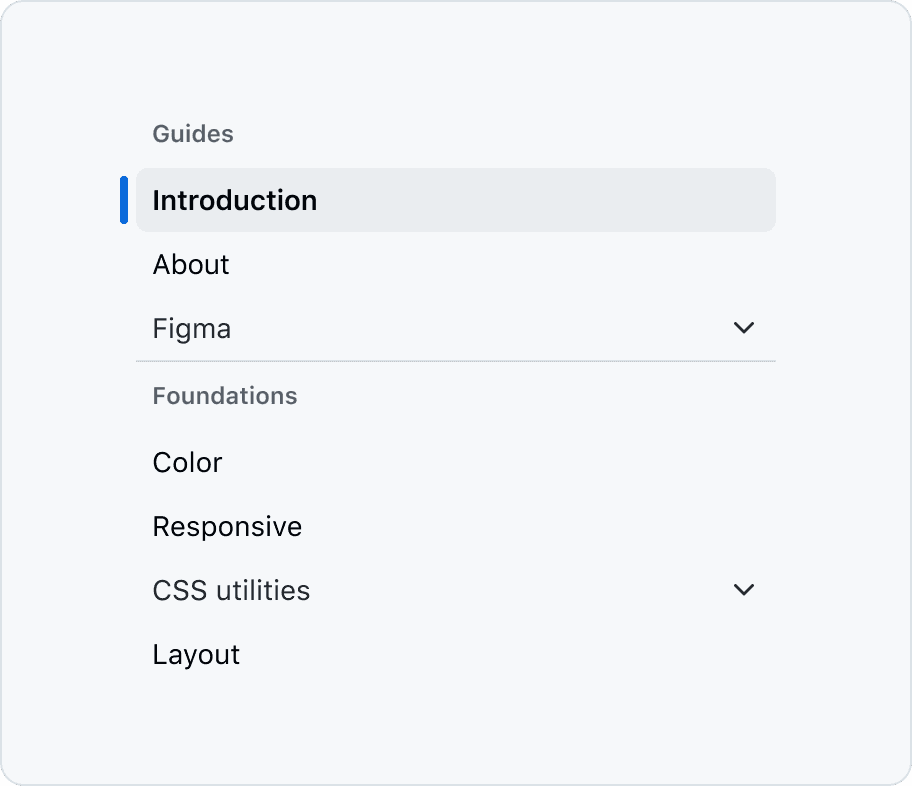This screenshot has height=786, width=912.
Task: Click the down arrow icon beside CSS utilities
Action: point(743,590)
